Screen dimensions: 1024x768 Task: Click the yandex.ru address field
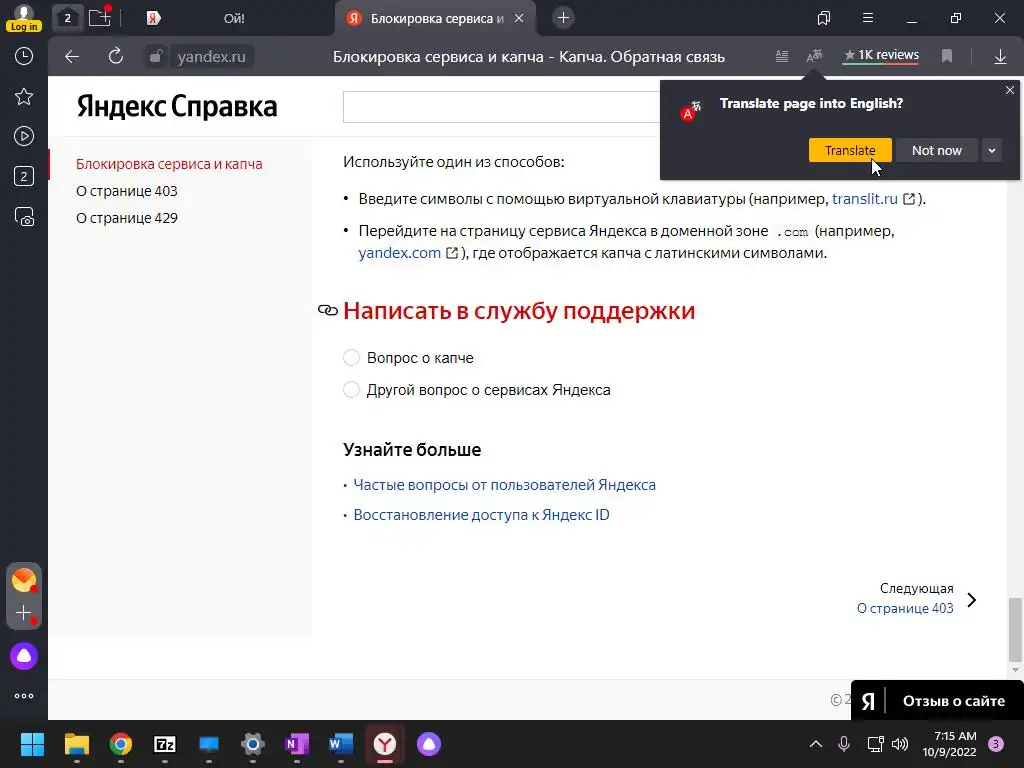[212, 57]
